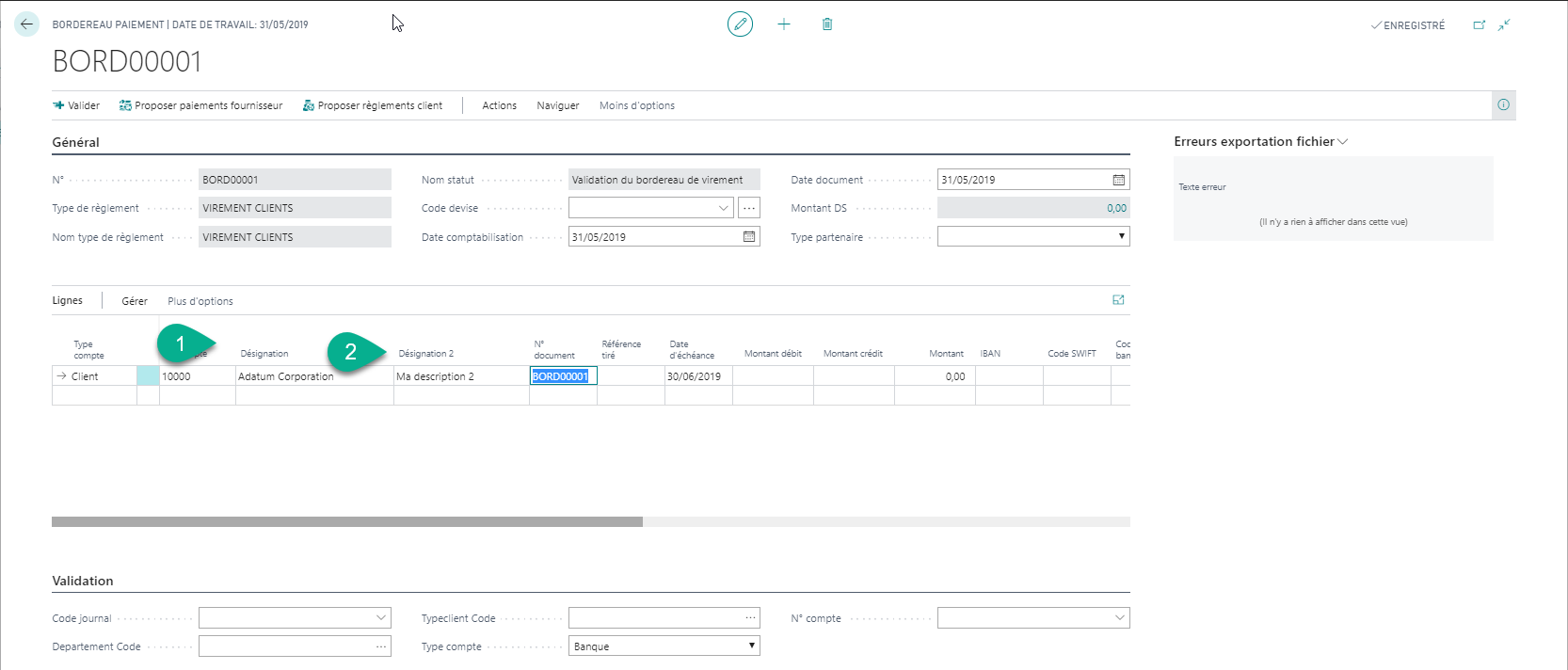Image resolution: width=1568 pixels, height=670 pixels.
Task: Open the Type partenaire dropdown
Action: (1121, 237)
